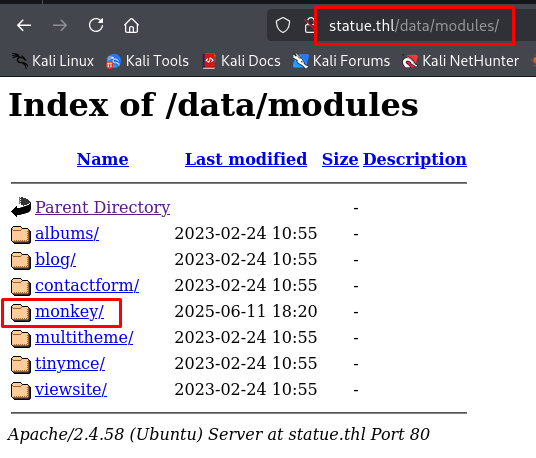Open the browser home page icon
The width and height of the screenshot is (536, 458).
point(131,26)
